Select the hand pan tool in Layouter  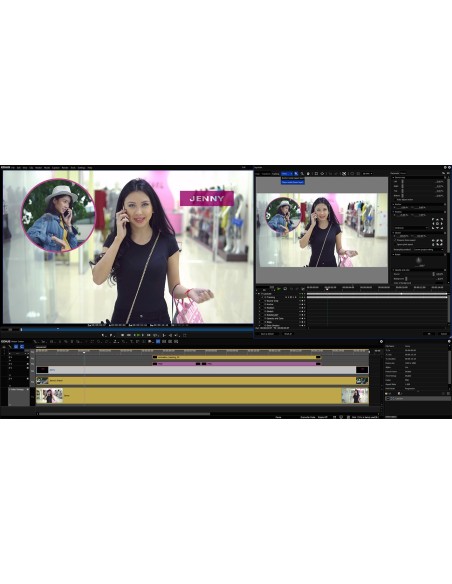coord(308,174)
